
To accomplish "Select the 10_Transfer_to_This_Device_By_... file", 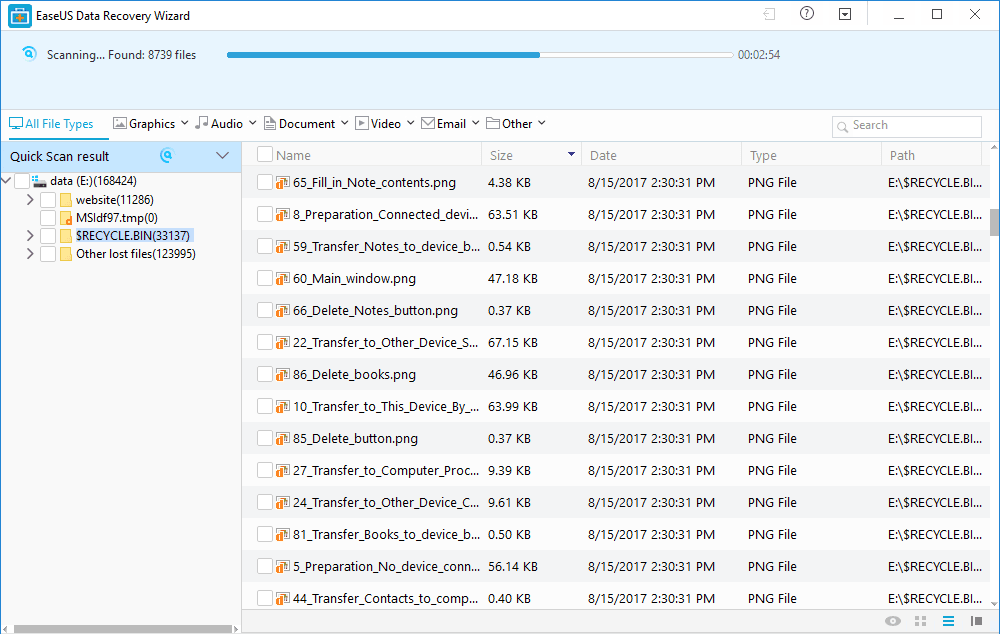I will 386,406.
